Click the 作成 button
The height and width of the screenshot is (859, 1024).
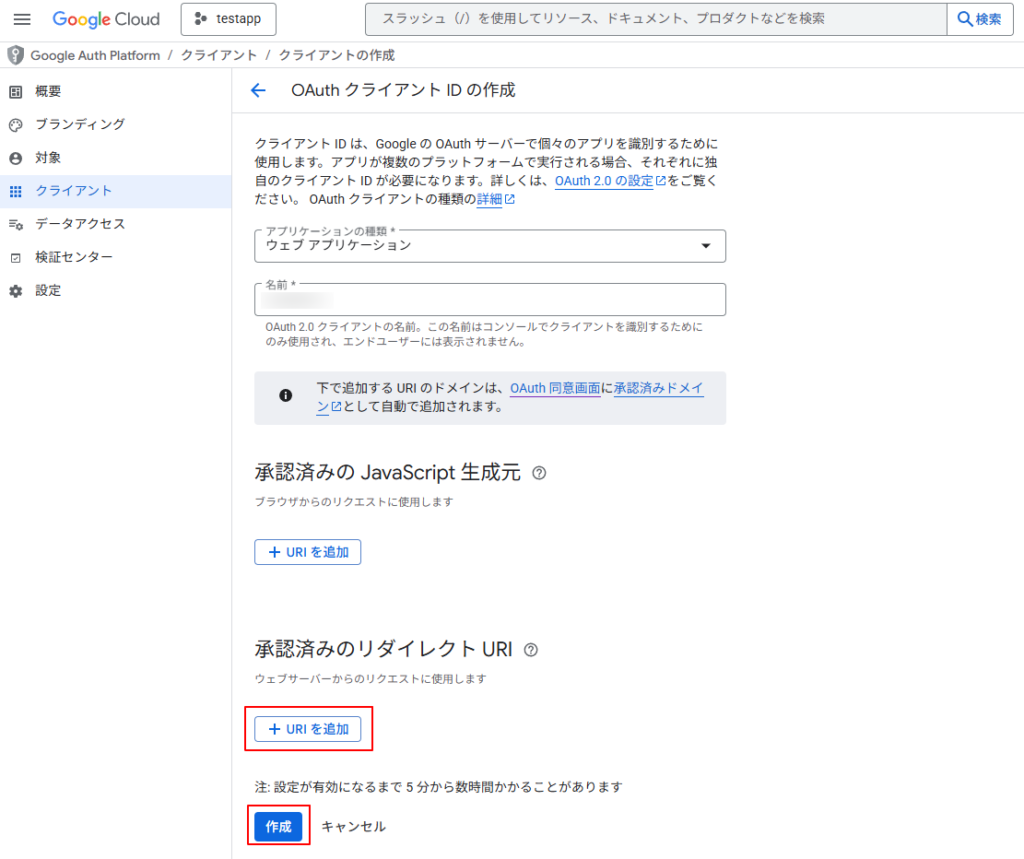pos(278,827)
